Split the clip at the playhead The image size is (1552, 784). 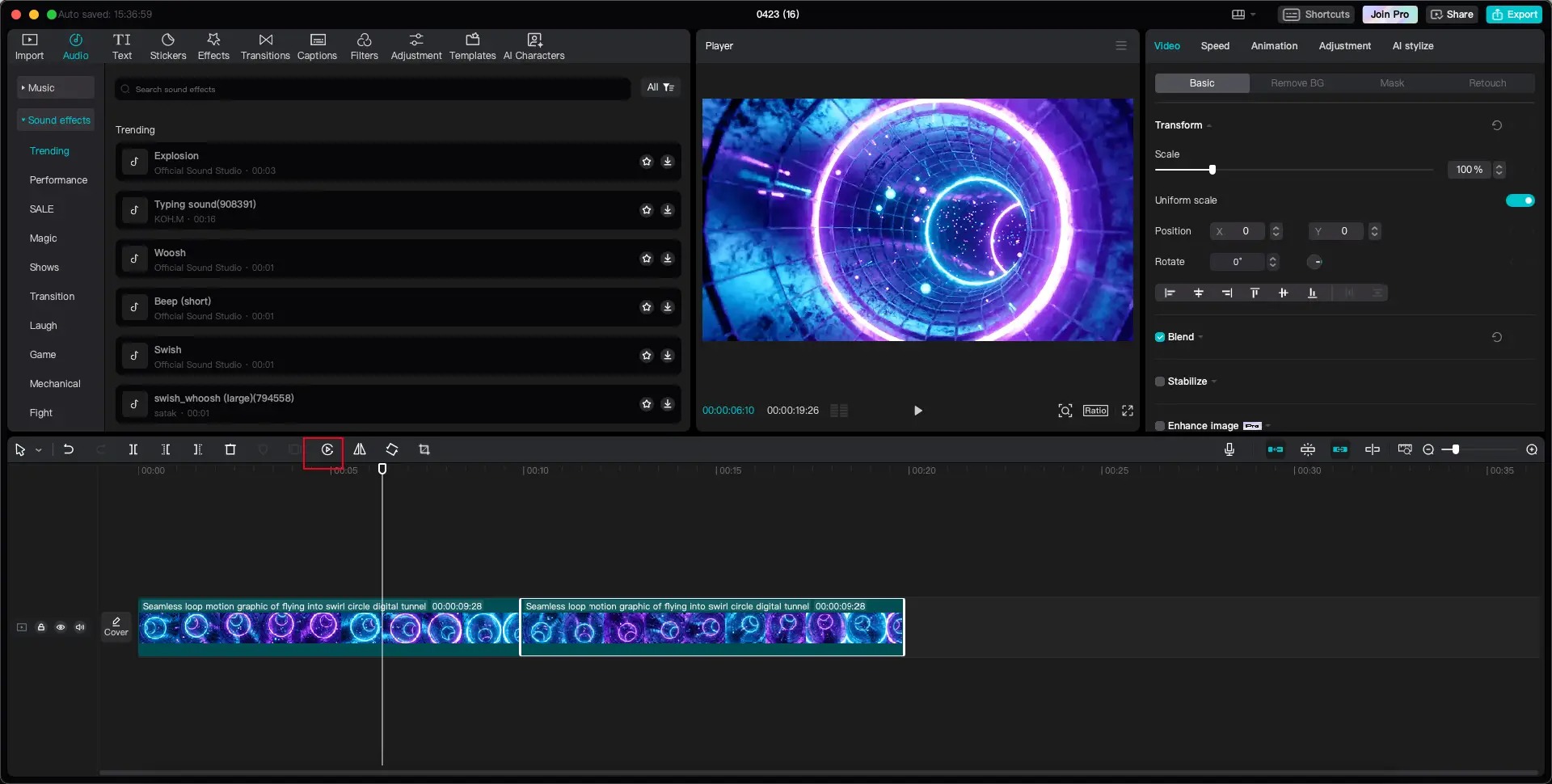point(133,449)
